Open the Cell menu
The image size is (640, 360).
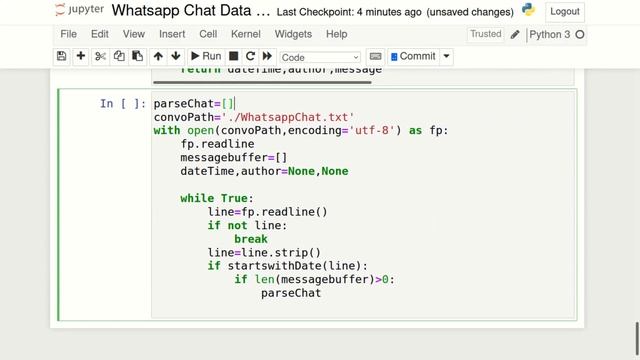pyautogui.click(x=208, y=34)
